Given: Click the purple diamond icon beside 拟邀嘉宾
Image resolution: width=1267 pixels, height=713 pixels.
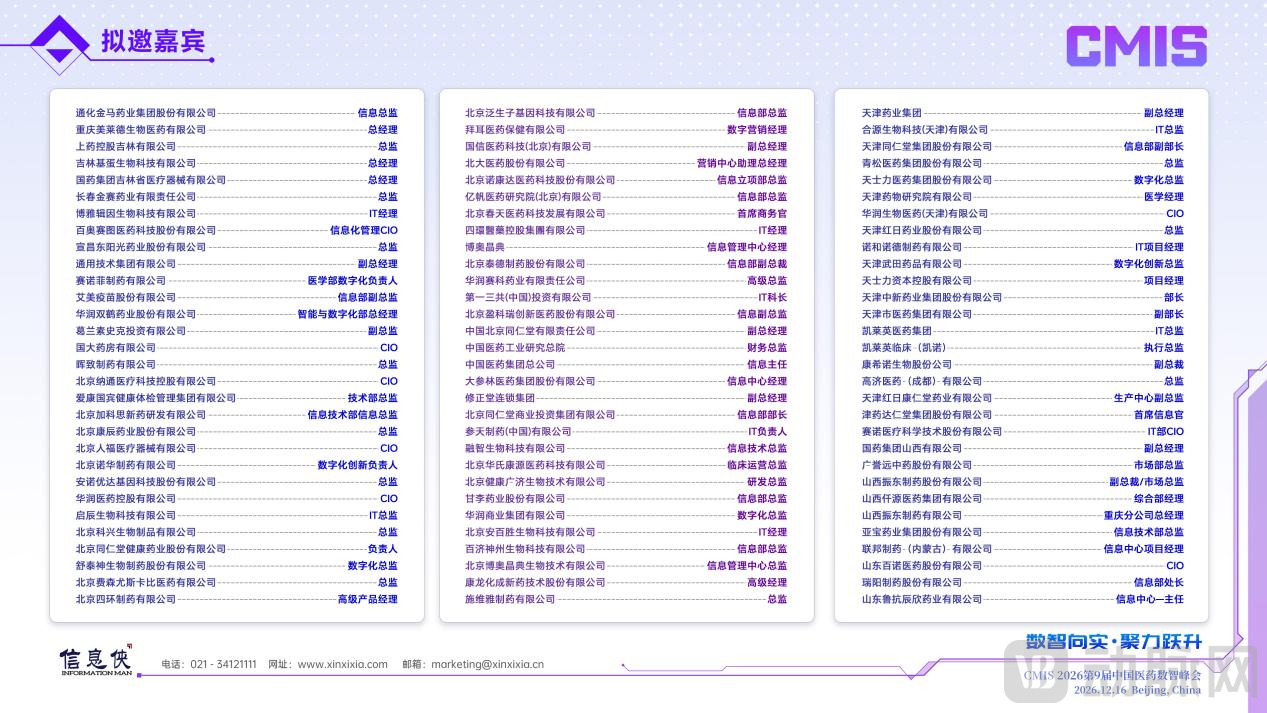Looking at the screenshot, I should [x=59, y=44].
